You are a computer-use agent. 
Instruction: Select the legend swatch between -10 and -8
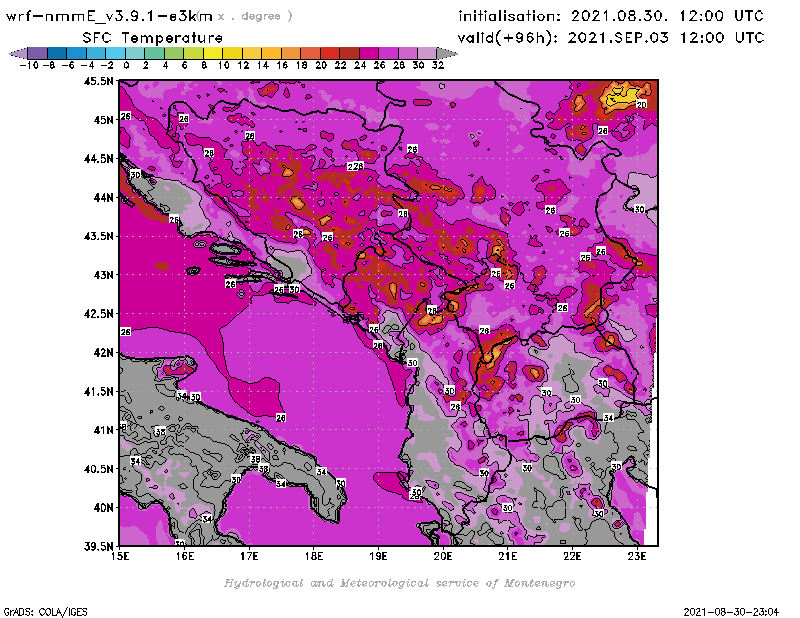[x=36, y=53]
